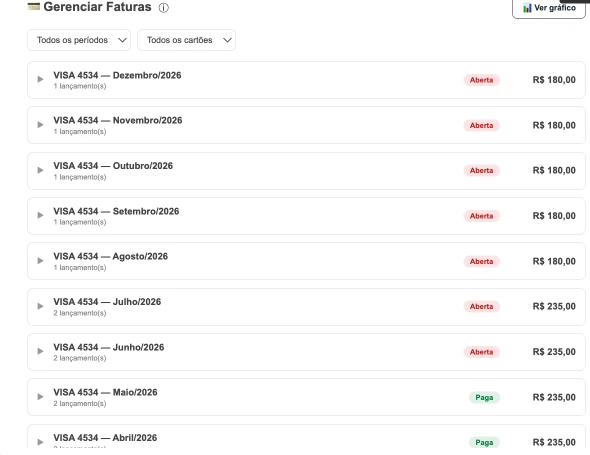Expand the Junho/2026 invoice arrow
Viewport: 590px width, 455px height.
pyautogui.click(x=40, y=351)
